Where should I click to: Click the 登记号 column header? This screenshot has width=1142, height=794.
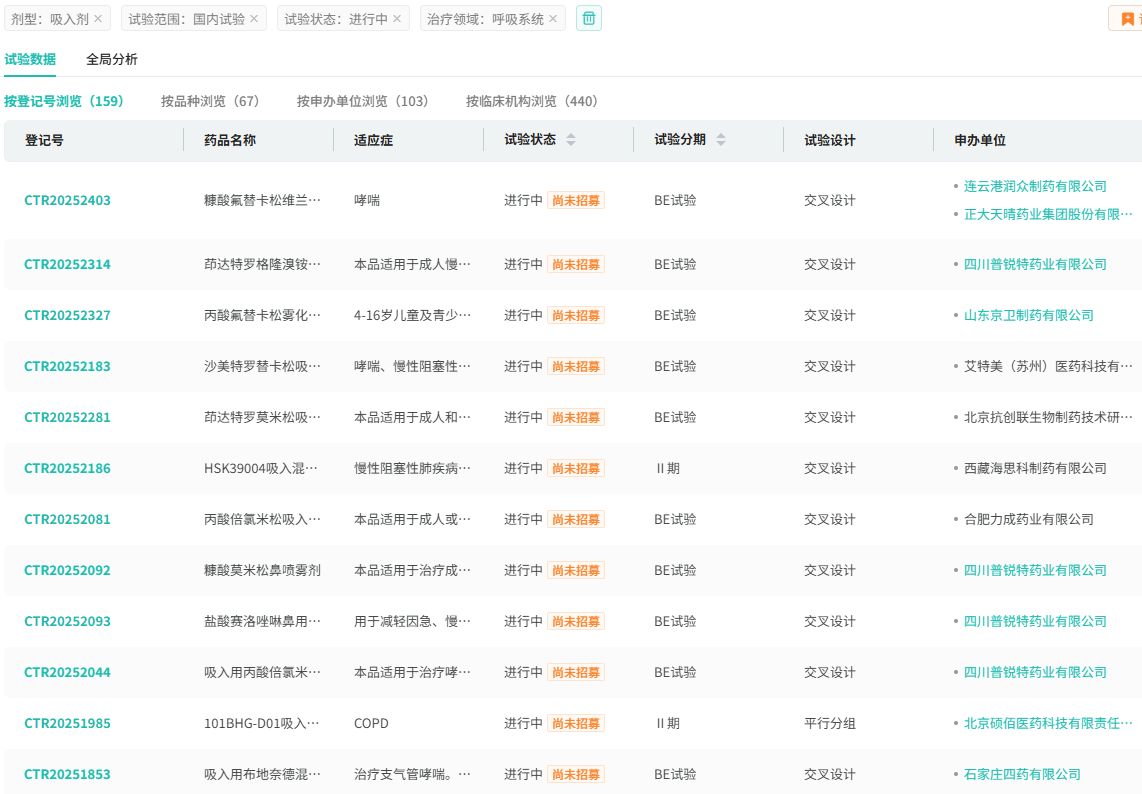(x=44, y=140)
